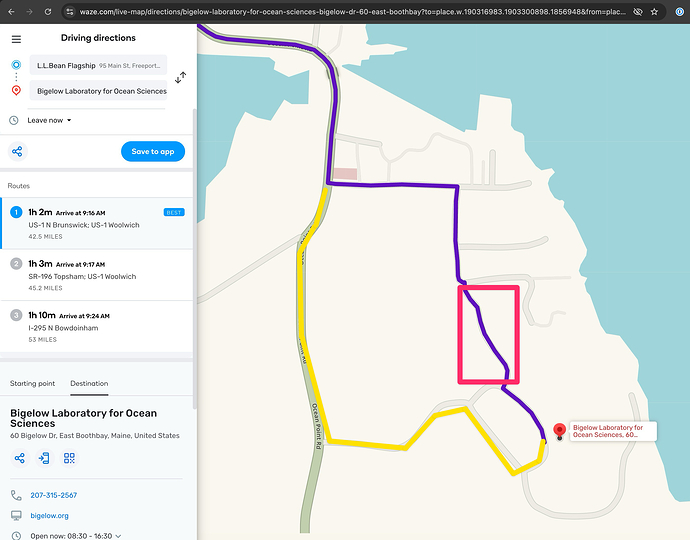Edit the Bigelow Laboratory destination field
The height and width of the screenshot is (540, 690).
(x=99, y=91)
